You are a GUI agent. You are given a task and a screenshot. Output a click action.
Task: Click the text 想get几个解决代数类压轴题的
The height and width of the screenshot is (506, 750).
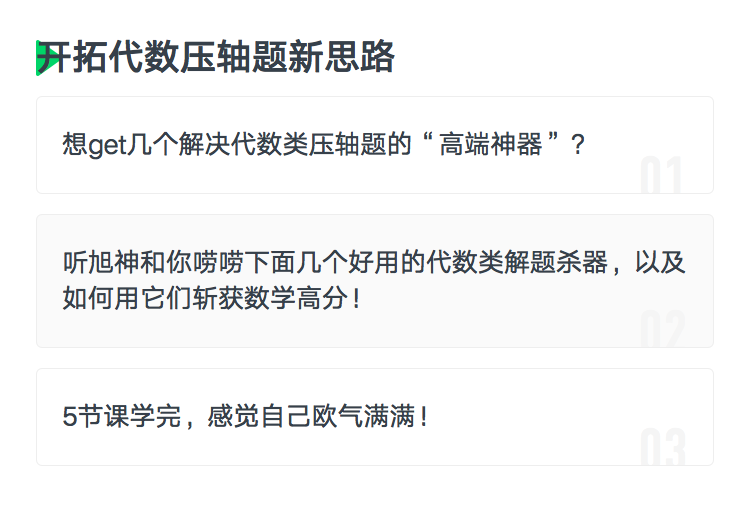(237, 144)
